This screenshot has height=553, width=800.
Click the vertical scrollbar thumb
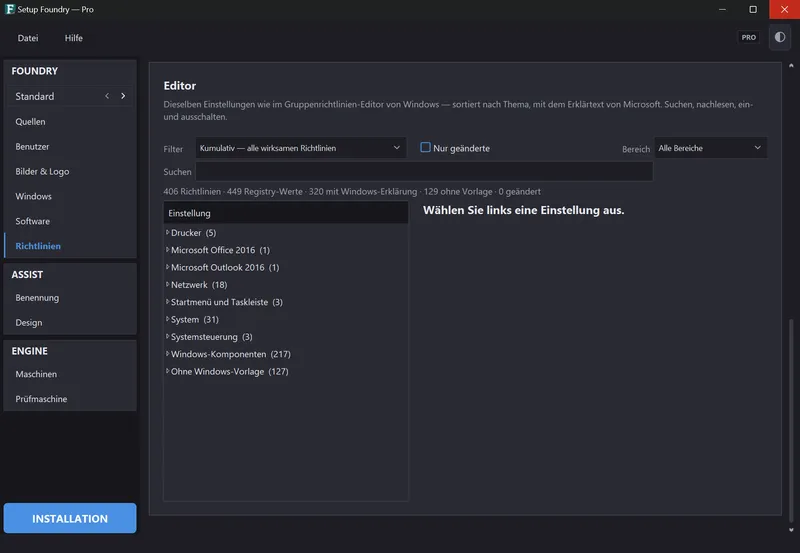coord(791,420)
